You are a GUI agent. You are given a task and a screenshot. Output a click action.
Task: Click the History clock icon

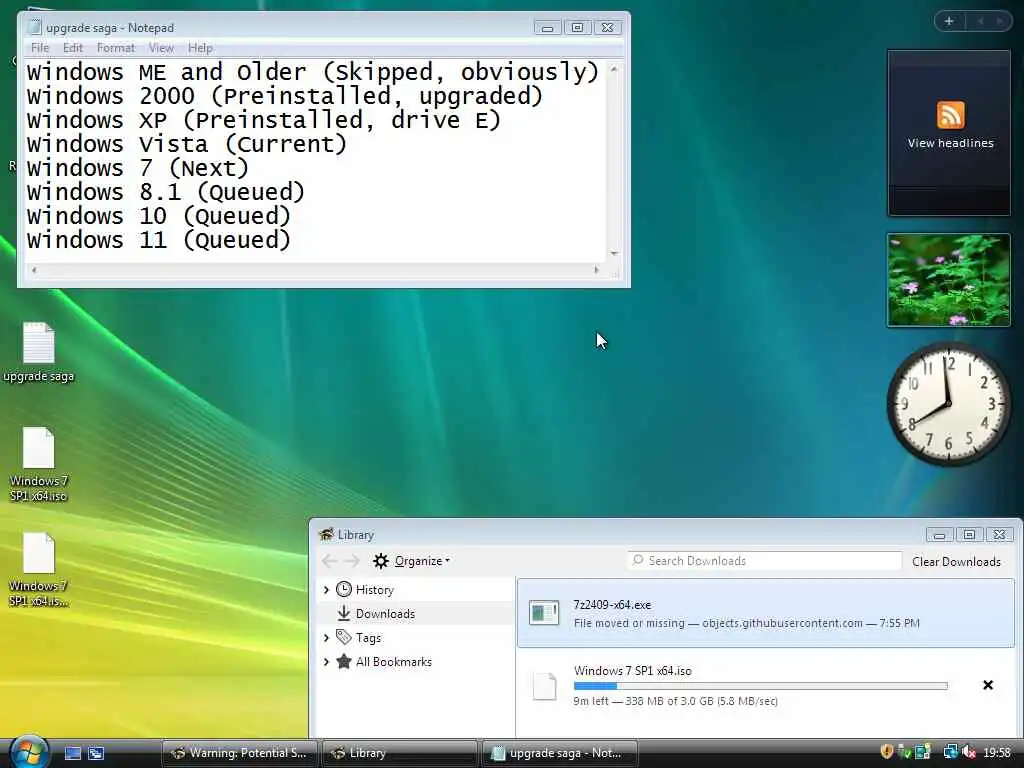point(344,589)
